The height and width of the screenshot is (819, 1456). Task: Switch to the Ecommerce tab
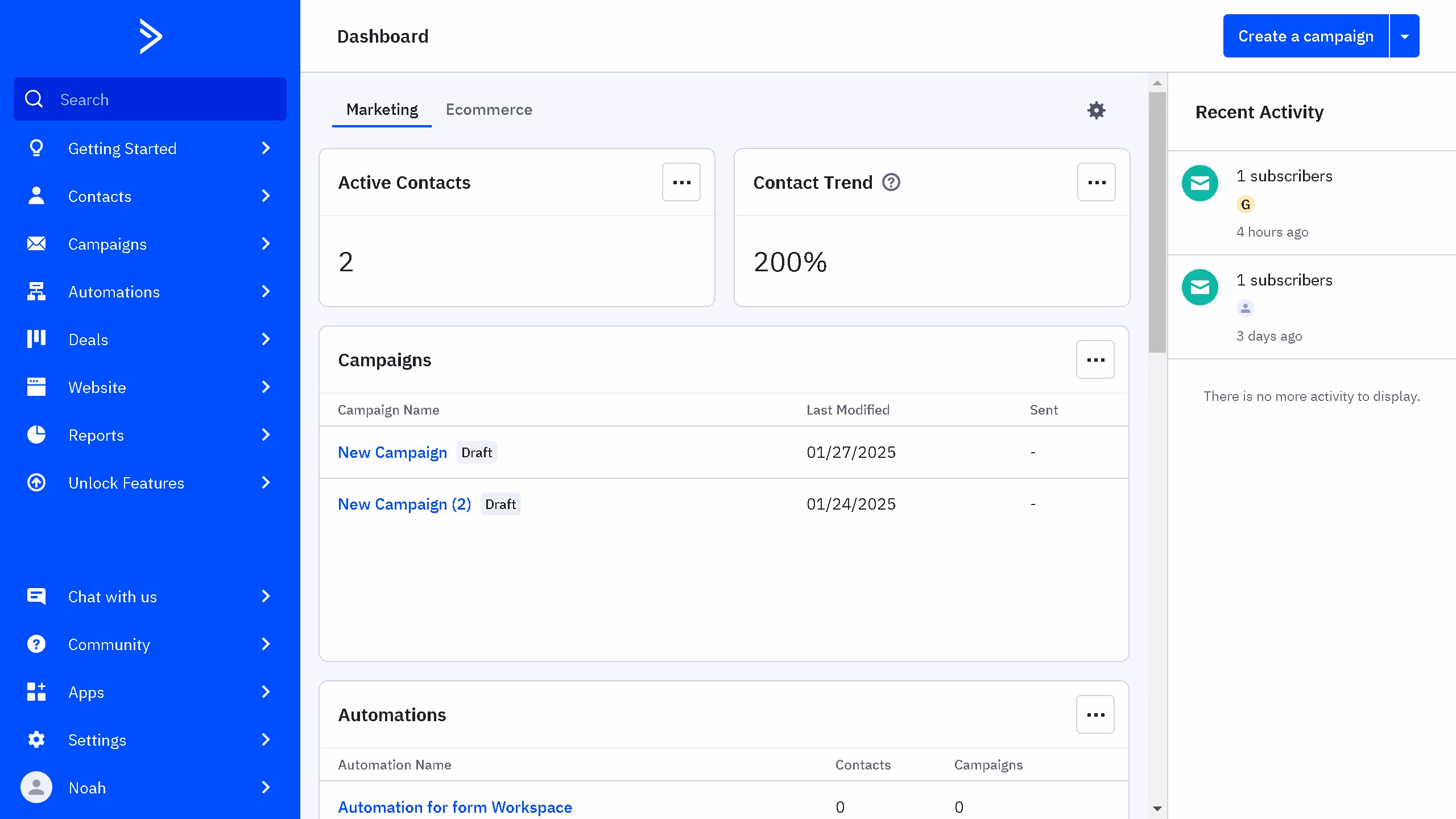click(489, 110)
